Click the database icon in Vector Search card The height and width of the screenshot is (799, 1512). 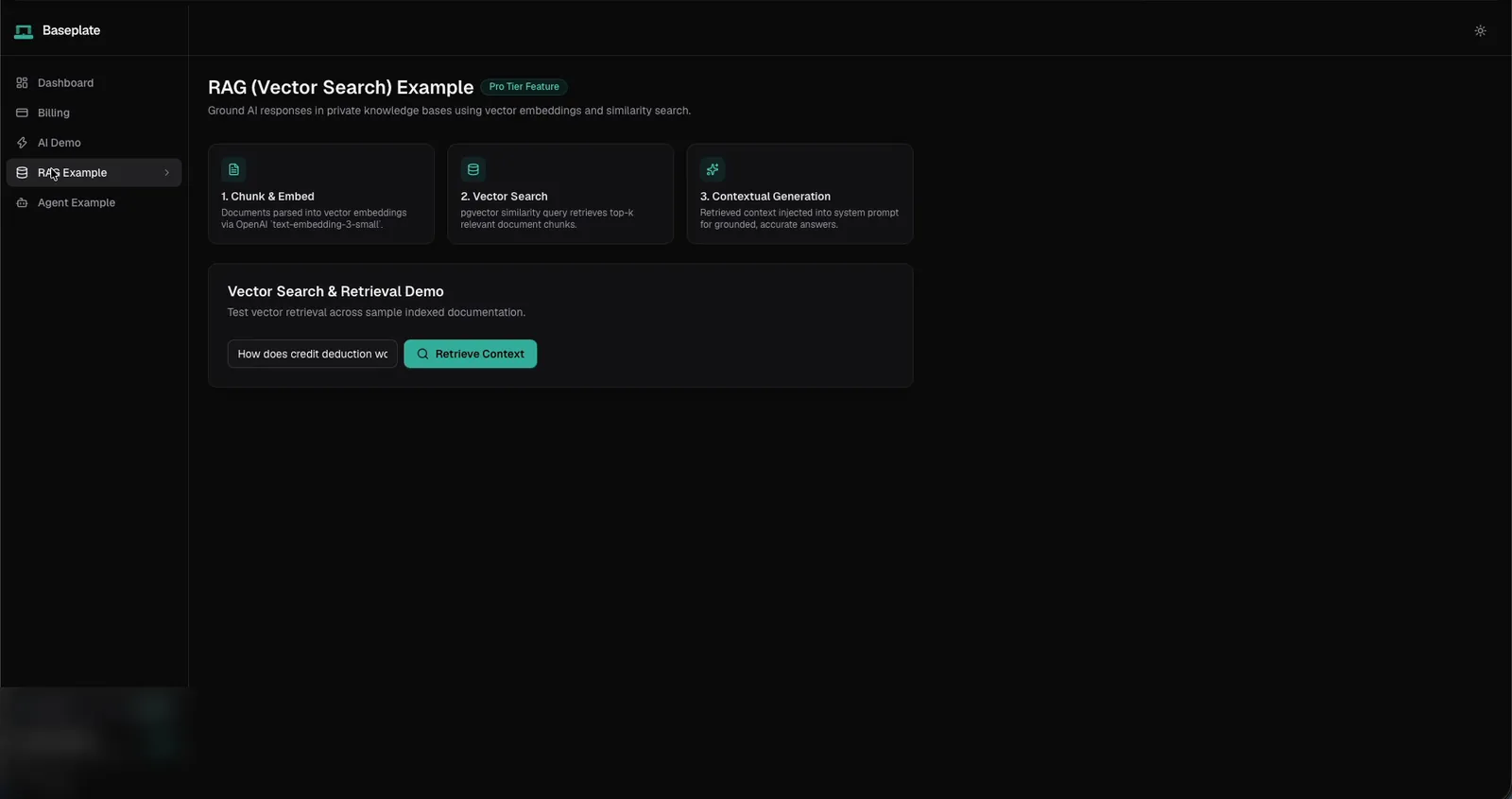point(473,170)
